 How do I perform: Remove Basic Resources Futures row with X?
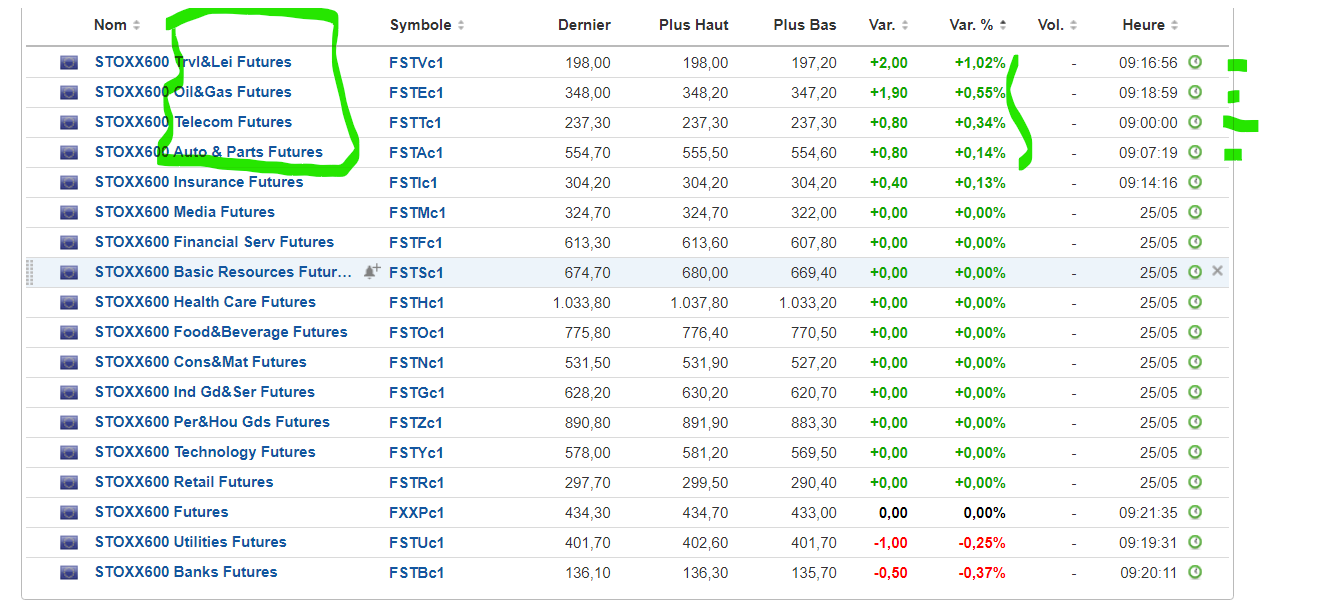tap(1217, 271)
